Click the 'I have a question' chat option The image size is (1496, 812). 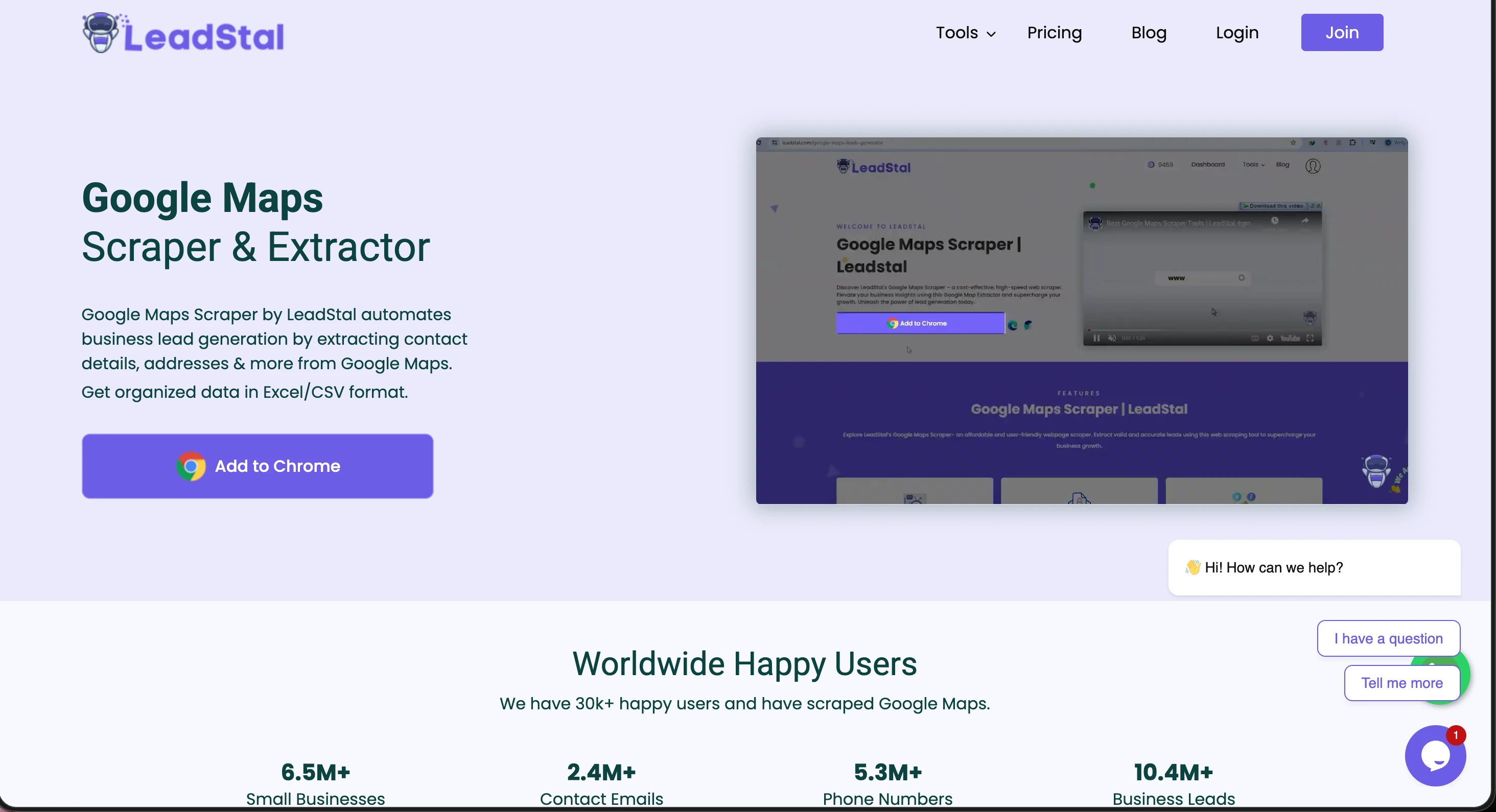pos(1388,638)
